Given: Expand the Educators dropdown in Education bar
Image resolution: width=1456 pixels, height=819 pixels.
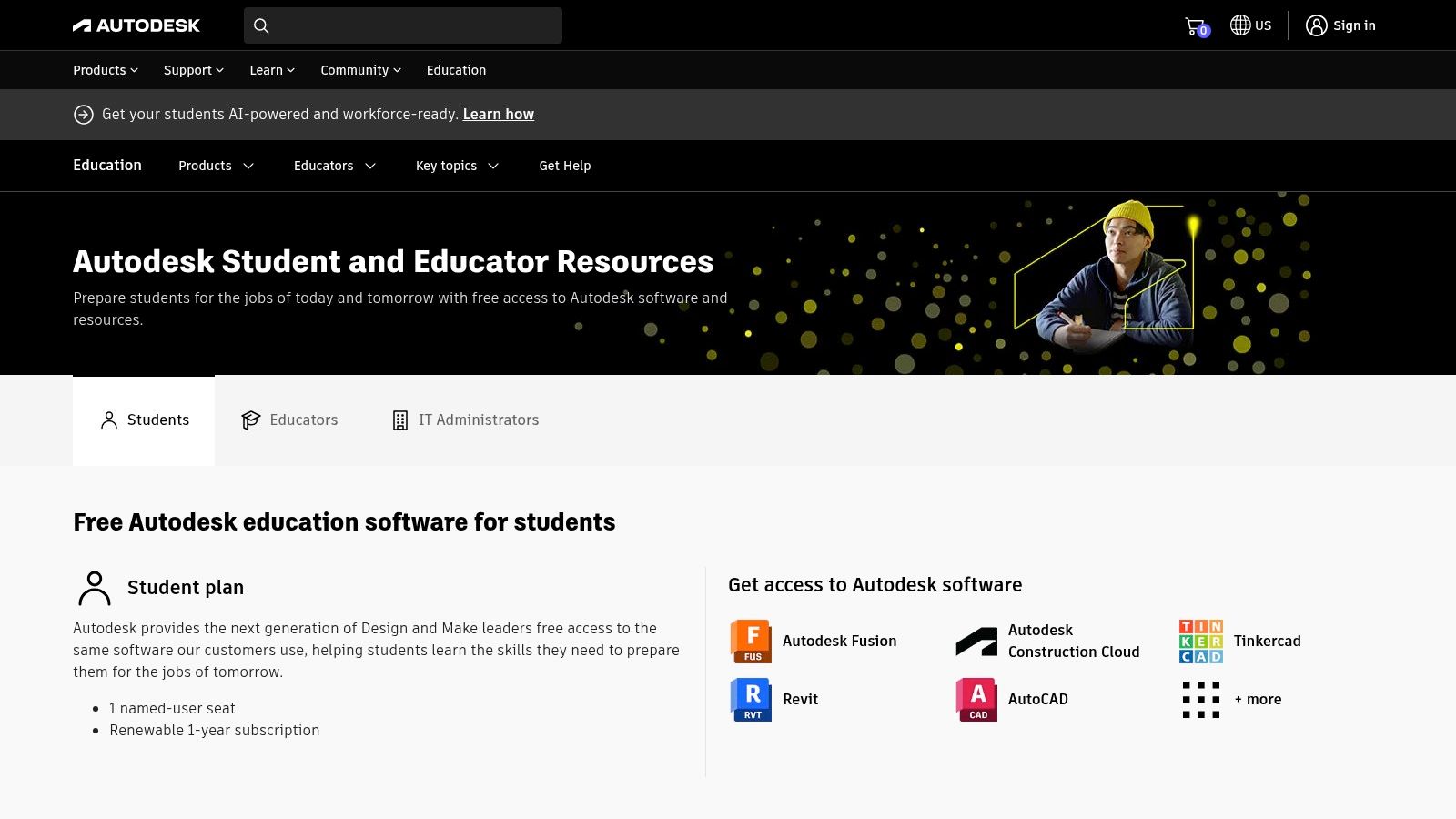Looking at the screenshot, I should [x=334, y=166].
